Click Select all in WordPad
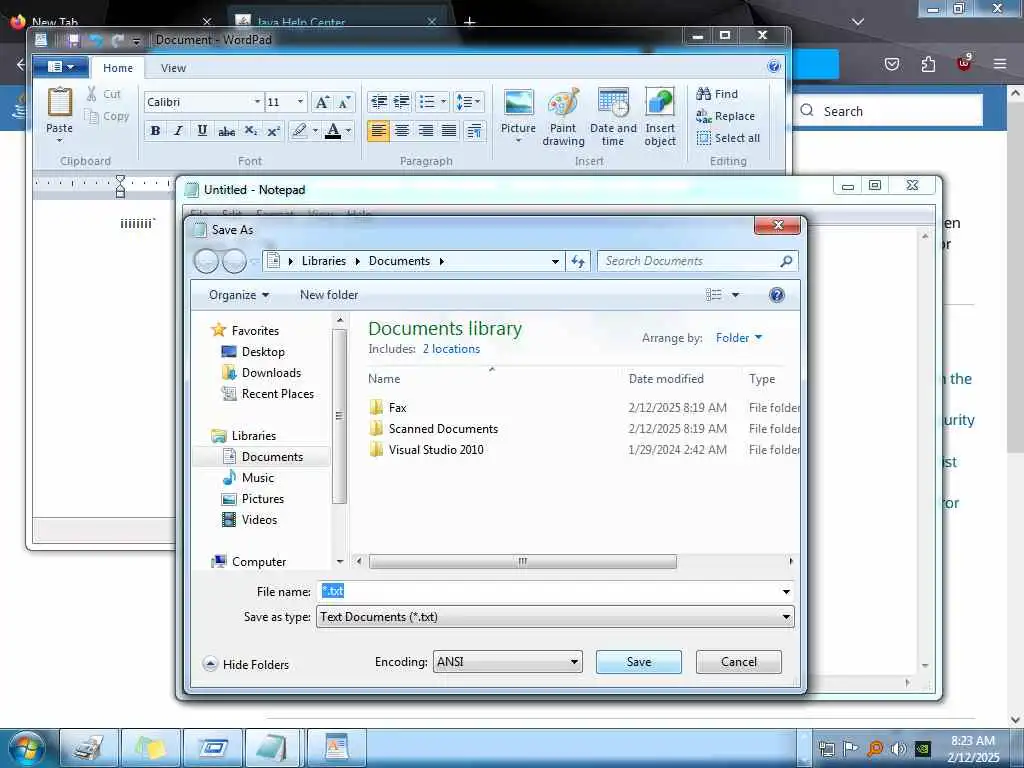 [x=728, y=138]
